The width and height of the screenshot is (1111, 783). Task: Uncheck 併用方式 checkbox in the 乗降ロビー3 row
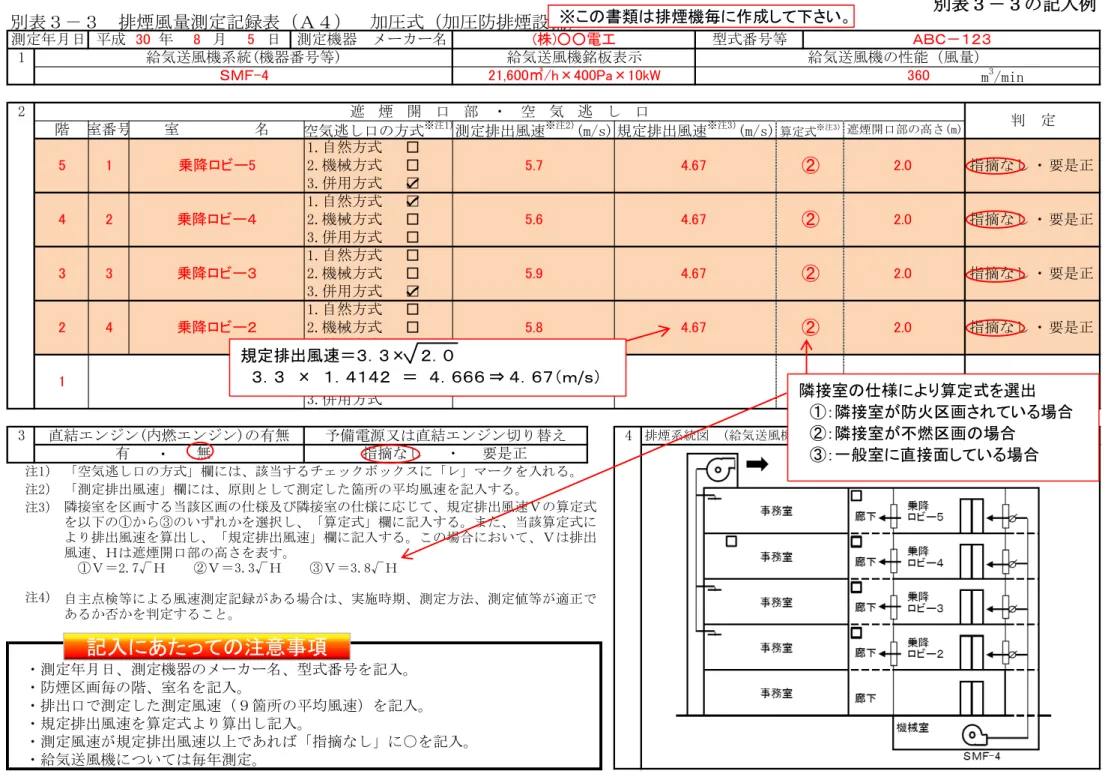412,291
